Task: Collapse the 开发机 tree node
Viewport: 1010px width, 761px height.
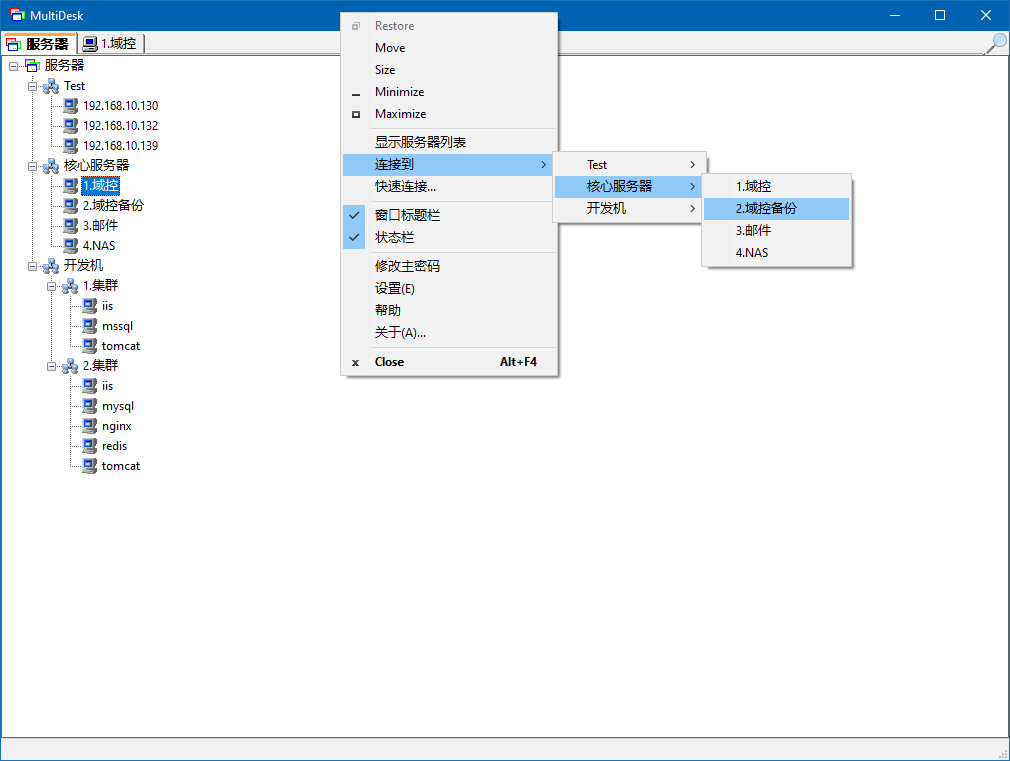Action: (33, 266)
